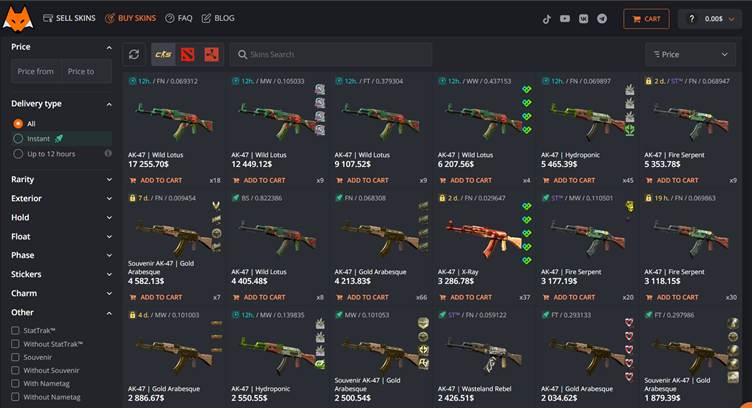Image resolution: width=752 pixels, height=408 pixels.
Task: Open the Price sort dropdown
Action: click(x=690, y=54)
